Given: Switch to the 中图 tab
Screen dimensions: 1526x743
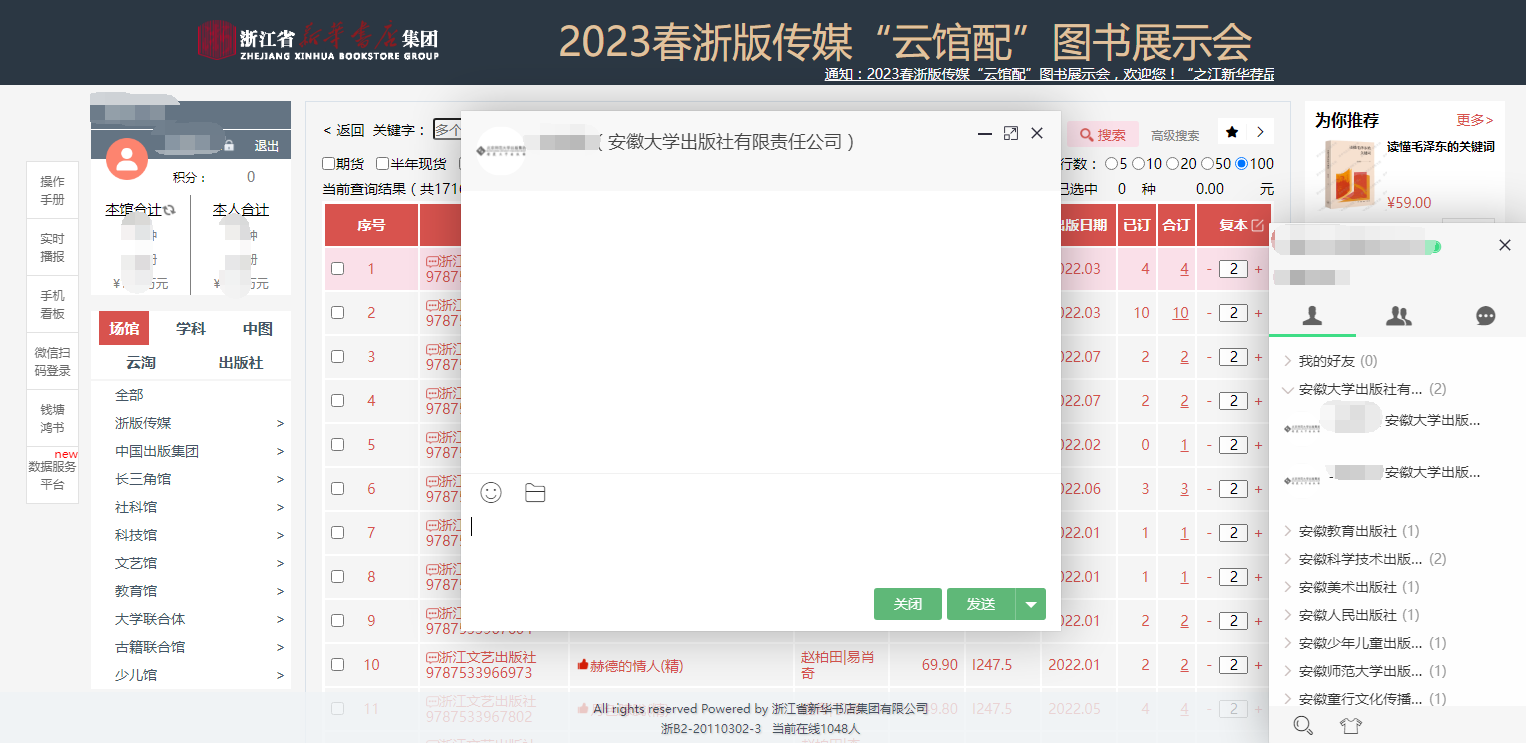Looking at the screenshot, I should coord(258,328).
